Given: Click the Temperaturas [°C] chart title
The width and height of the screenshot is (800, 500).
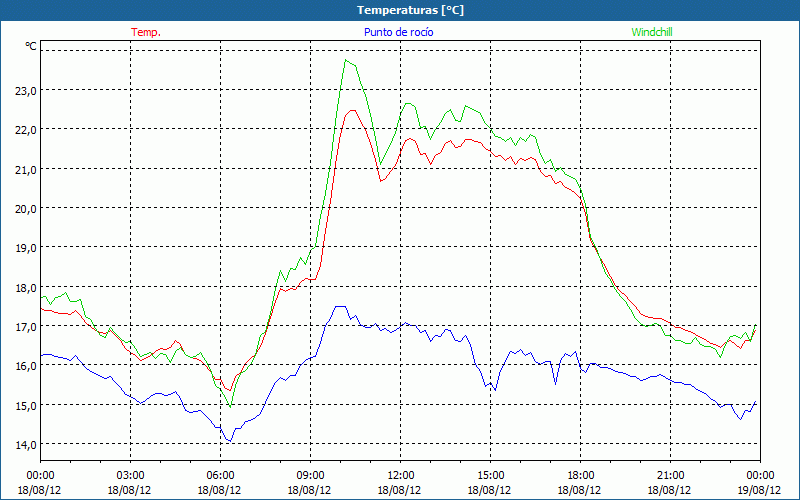Looking at the screenshot, I should coord(410,10).
